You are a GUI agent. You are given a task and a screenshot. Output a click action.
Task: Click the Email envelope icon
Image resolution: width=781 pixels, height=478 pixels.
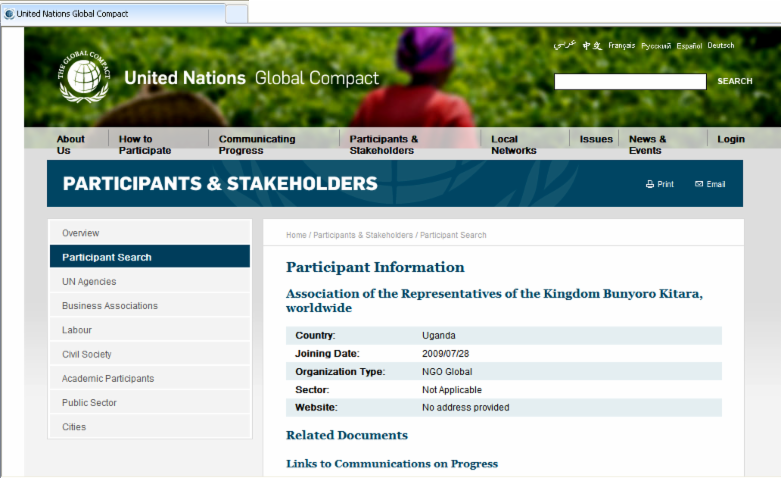tap(699, 184)
